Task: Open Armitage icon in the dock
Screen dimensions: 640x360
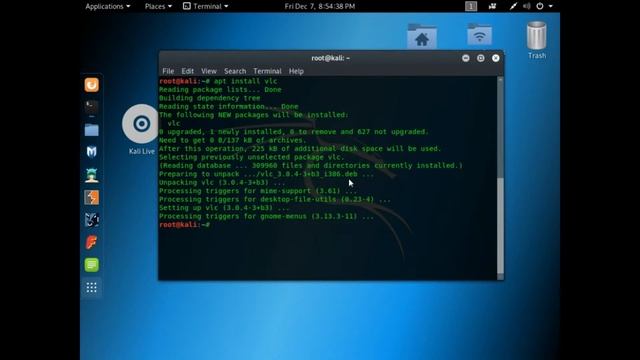Action: (91, 175)
